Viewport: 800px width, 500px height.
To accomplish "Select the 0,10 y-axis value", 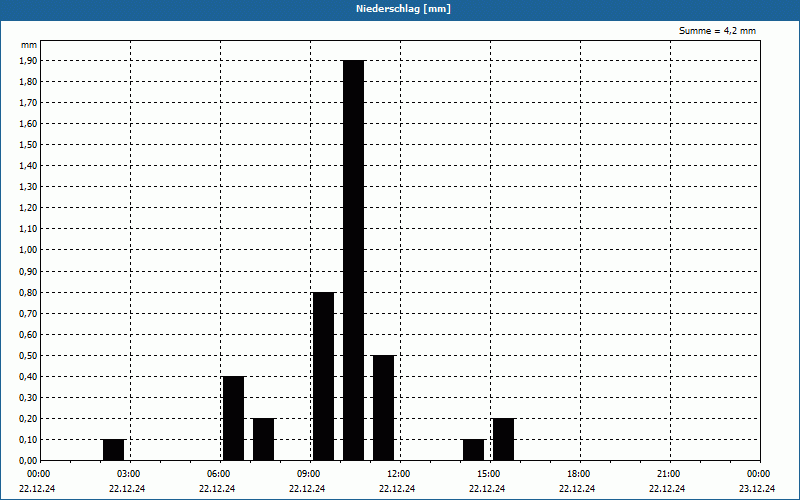I will pos(28,440).
